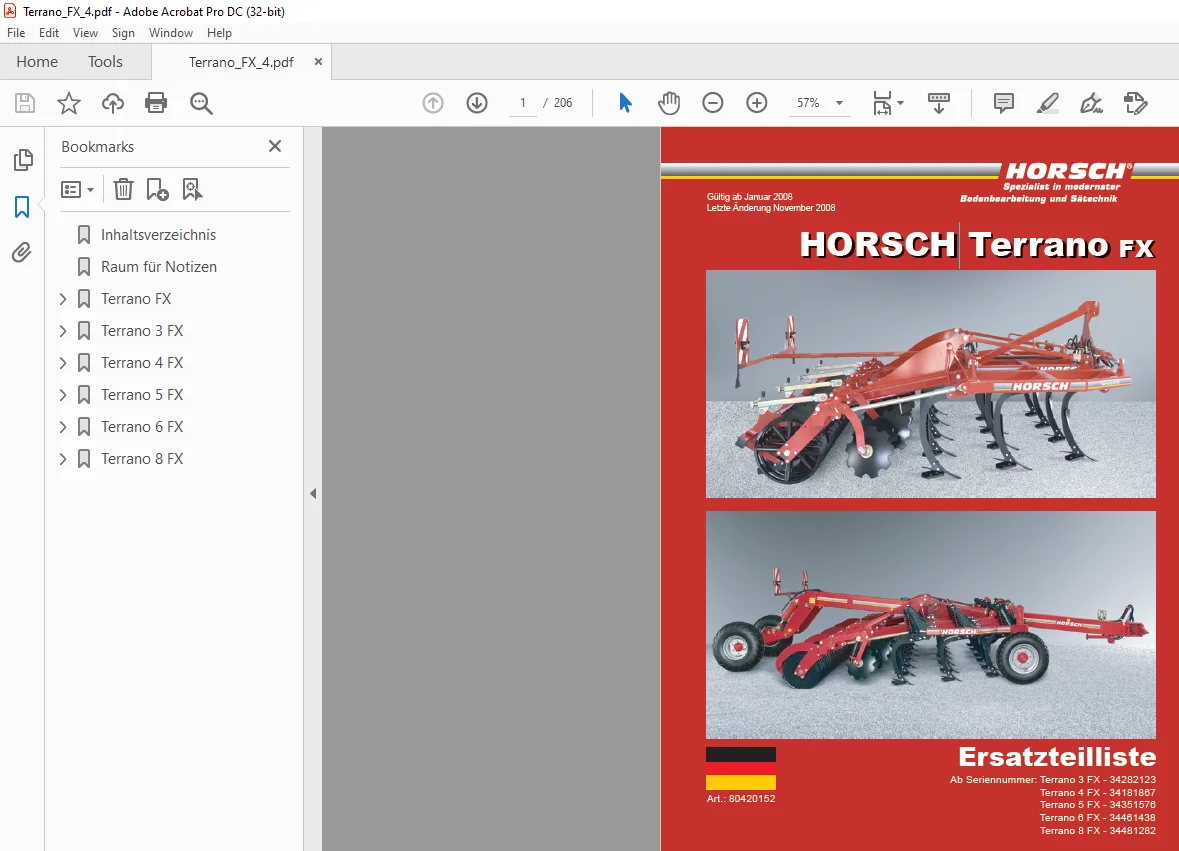Select the Terrano 8 FX bookmark label

click(142, 459)
